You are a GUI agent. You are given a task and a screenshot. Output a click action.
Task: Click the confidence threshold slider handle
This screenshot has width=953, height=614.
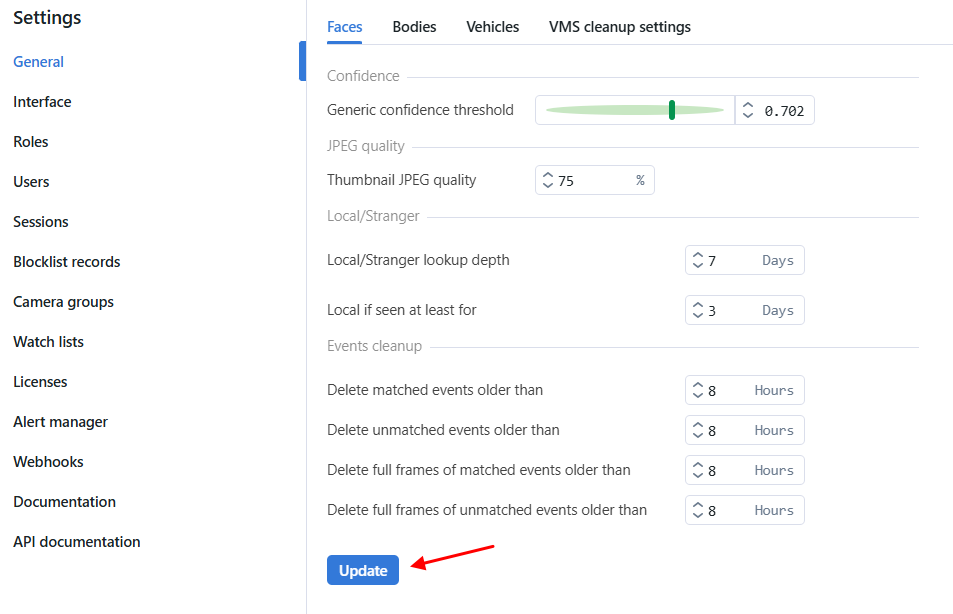click(x=672, y=110)
